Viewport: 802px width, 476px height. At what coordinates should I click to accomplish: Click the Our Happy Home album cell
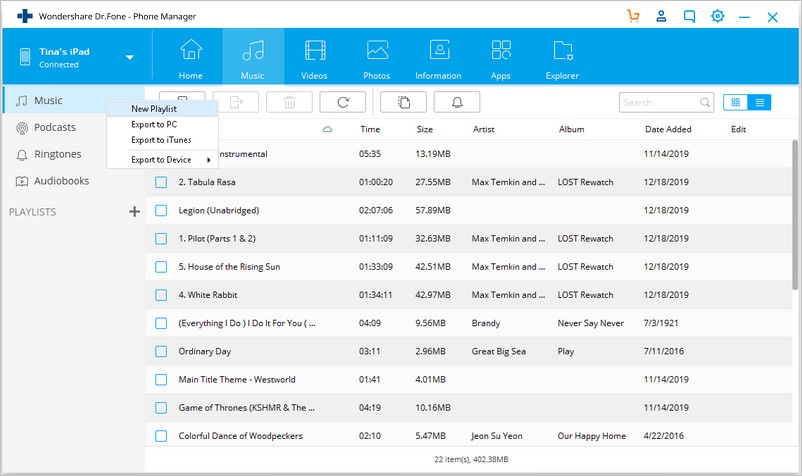coord(592,436)
